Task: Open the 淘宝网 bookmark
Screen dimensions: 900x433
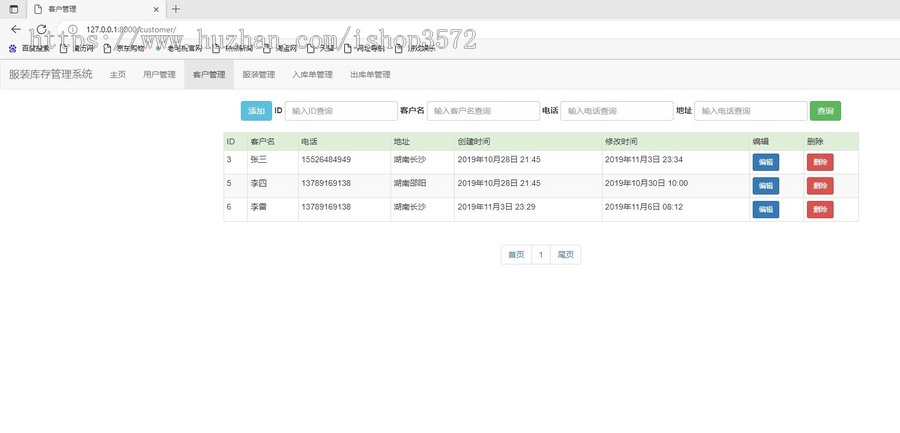Action: pyautogui.click(x=280, y=49)
